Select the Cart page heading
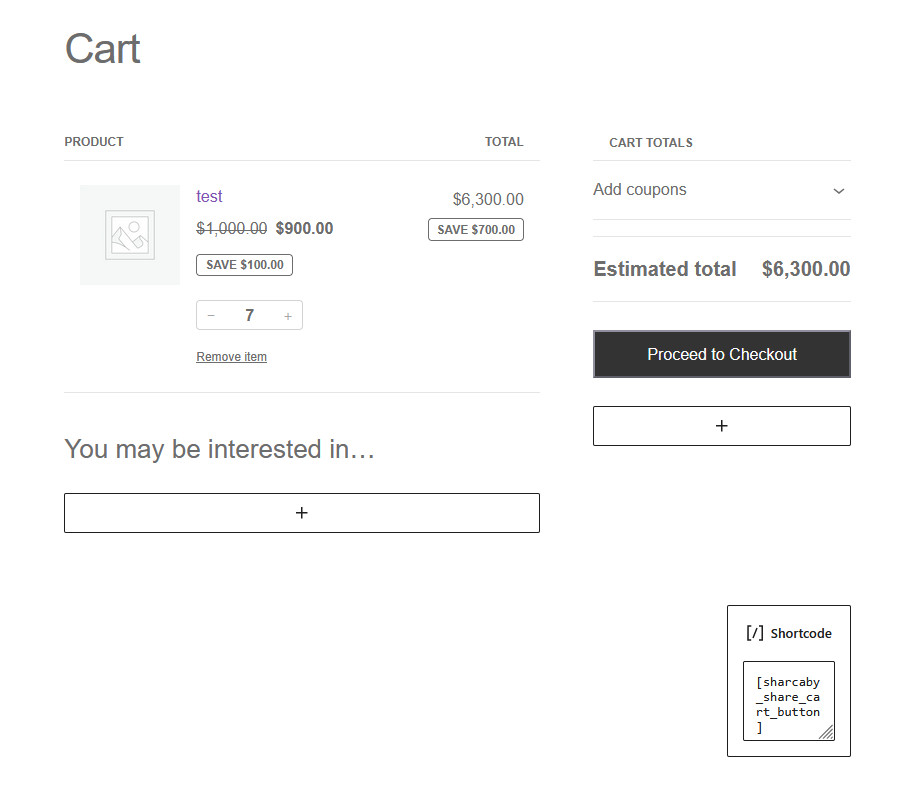This screenshot has width=914, height=785. click(x=102, y=49)
